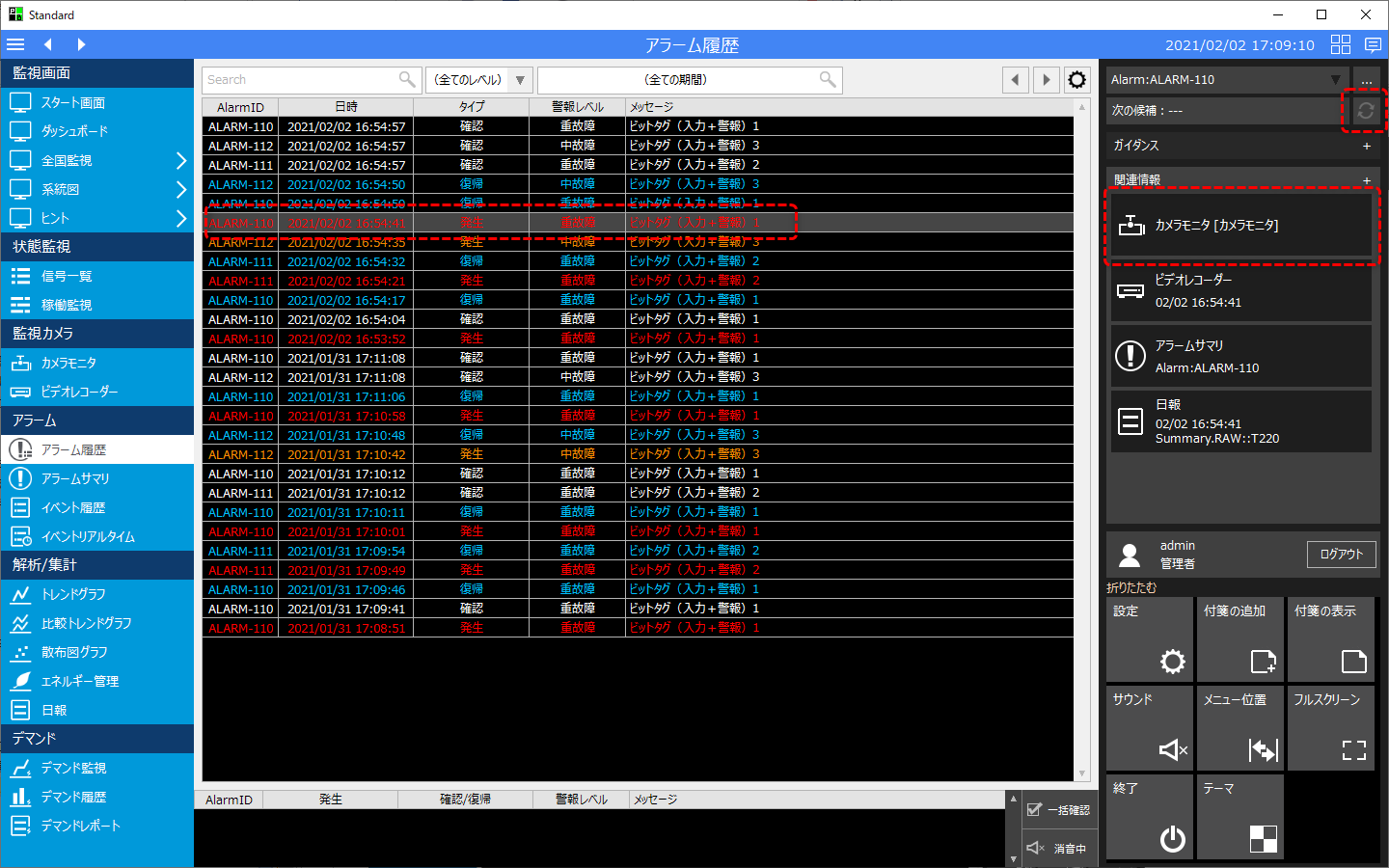This screenshot has height=868, width=1389.
Task: Open the hamburger menu in the header
Action: [15, 44]
